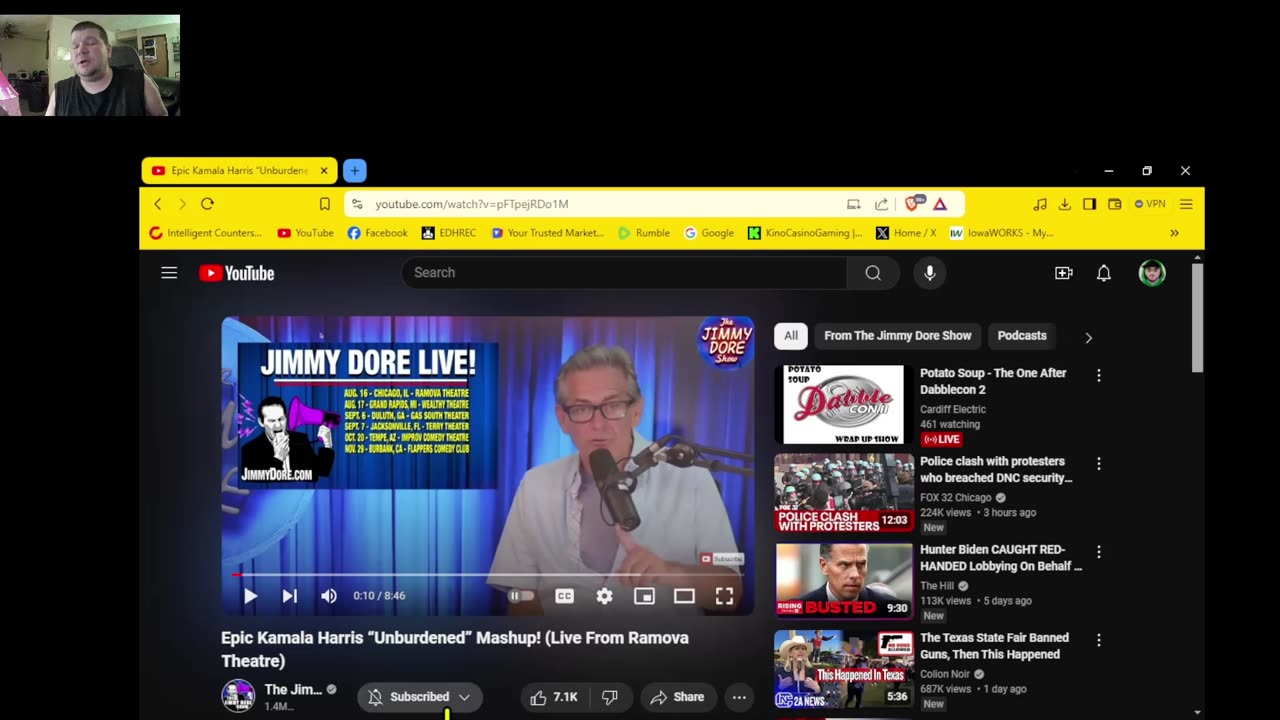Click the address bar URL
The width and height of the screenshot is (1280, 720).
[x=472, y=204]
